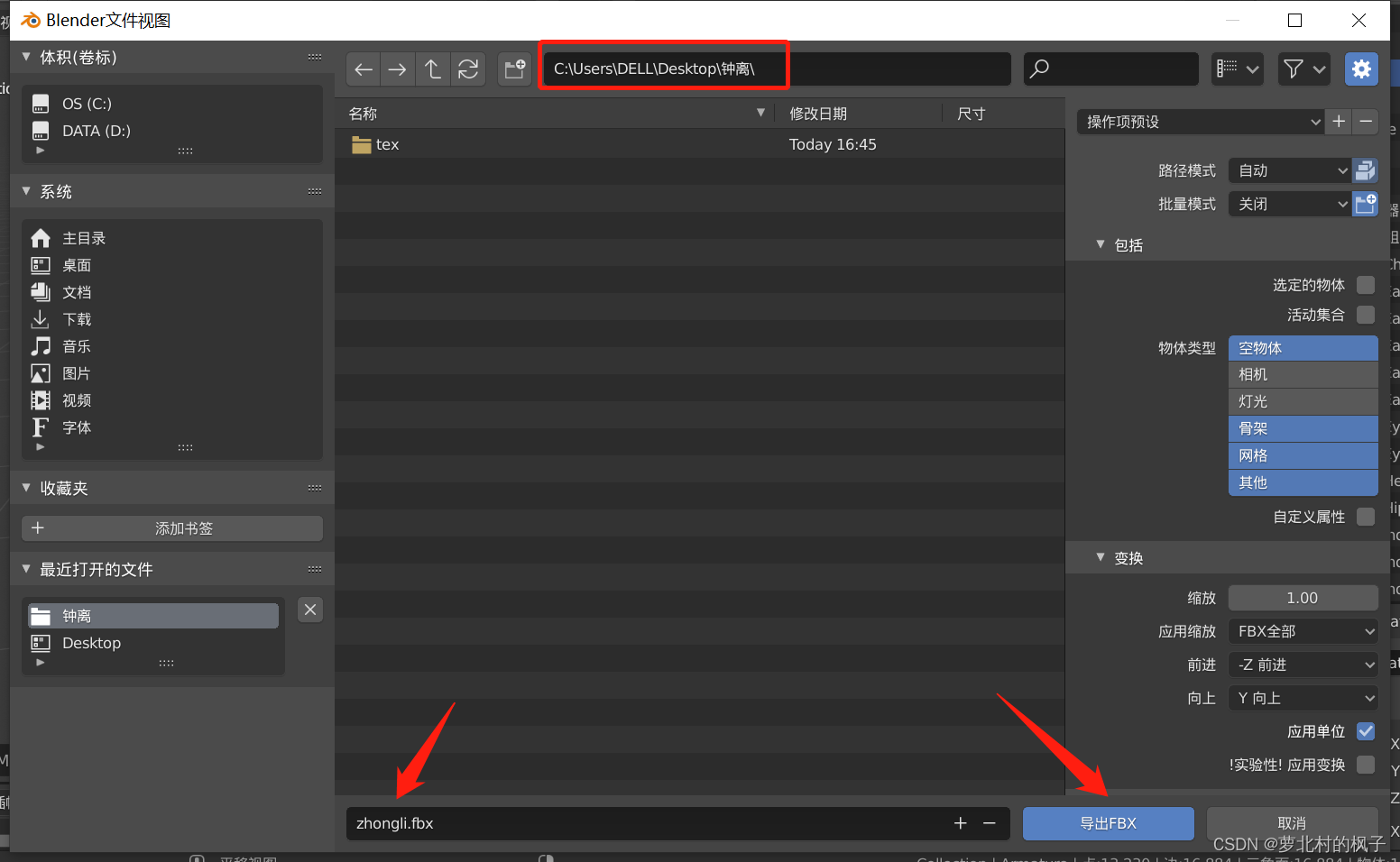1400x862 pixels.
Task: Decrement filename number with minus
Action: (990, 823)
